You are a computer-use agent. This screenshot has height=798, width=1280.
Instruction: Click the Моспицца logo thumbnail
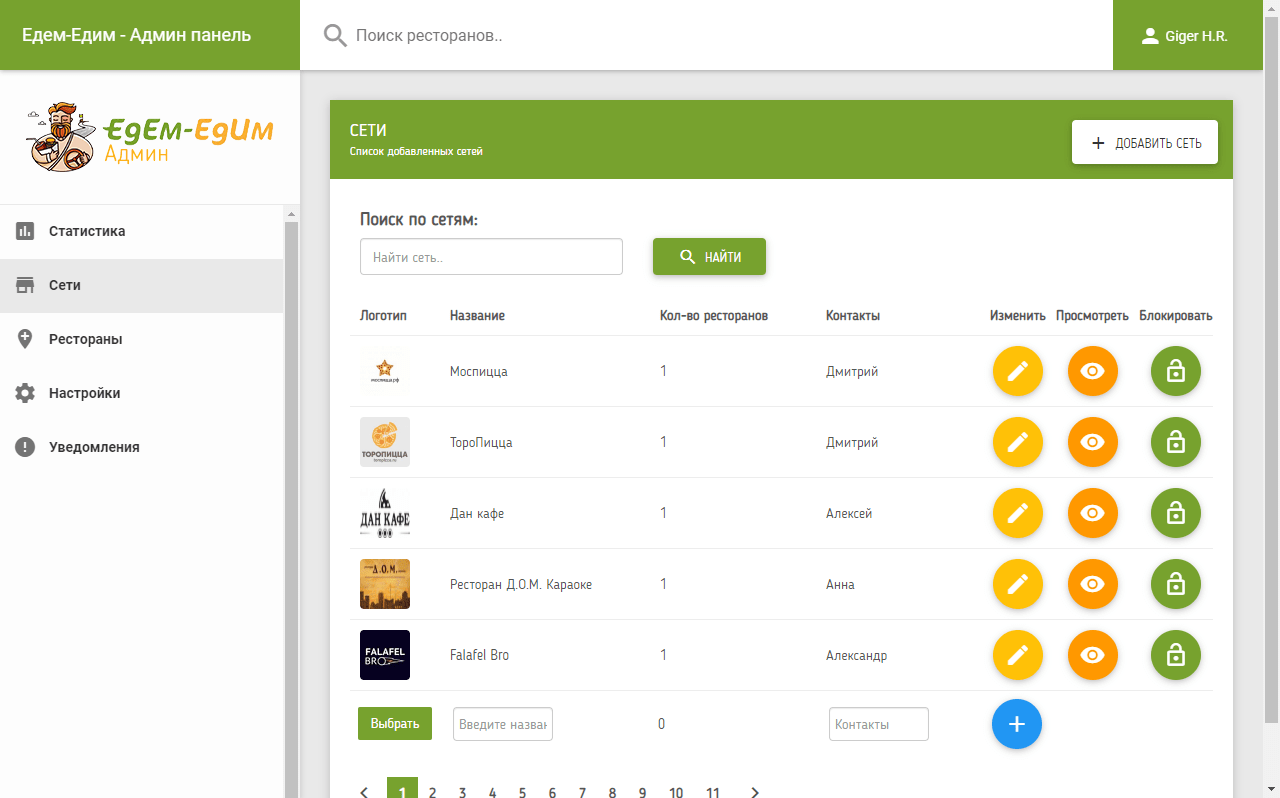pyautogui.click(x=385, y=371)
